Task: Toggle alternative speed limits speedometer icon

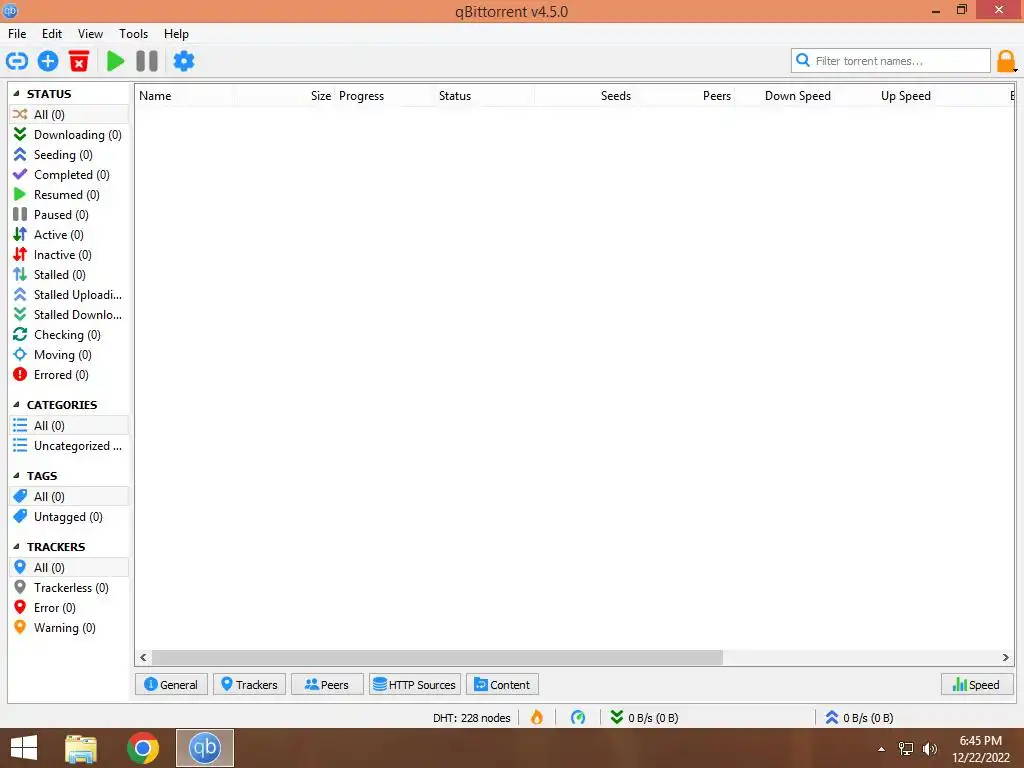Action: click(x=578, y=717)
